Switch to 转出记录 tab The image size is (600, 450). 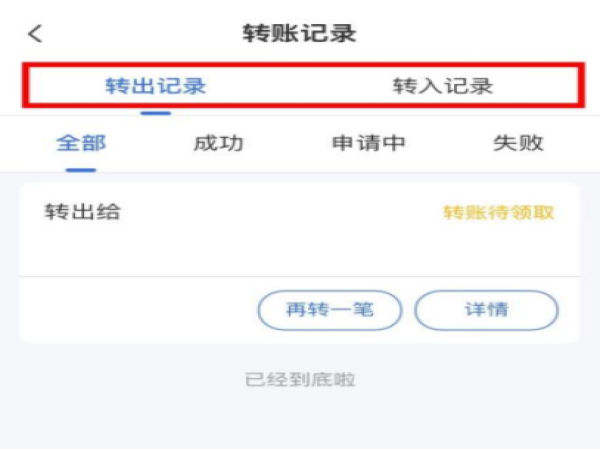(156, 86)
